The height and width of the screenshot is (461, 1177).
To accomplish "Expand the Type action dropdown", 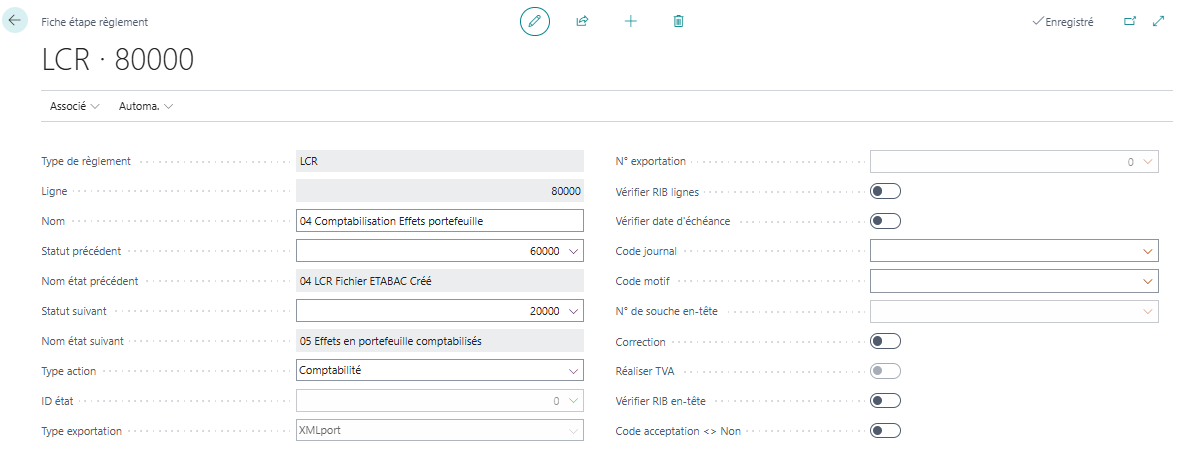I will (573, 371).
